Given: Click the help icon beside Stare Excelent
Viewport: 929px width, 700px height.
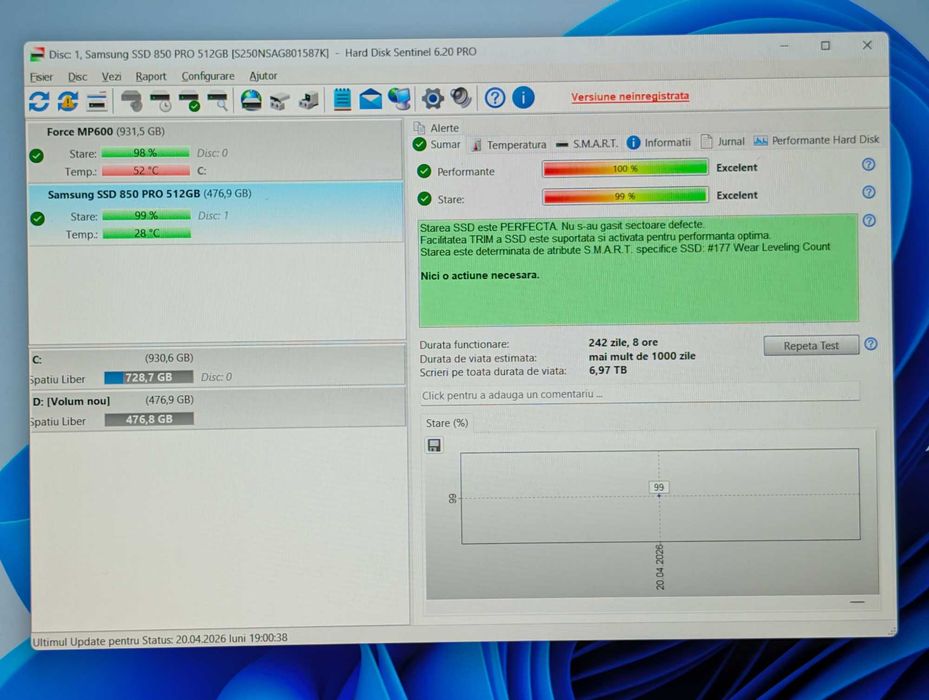Looking at the screenshot, I should [869, 192].
